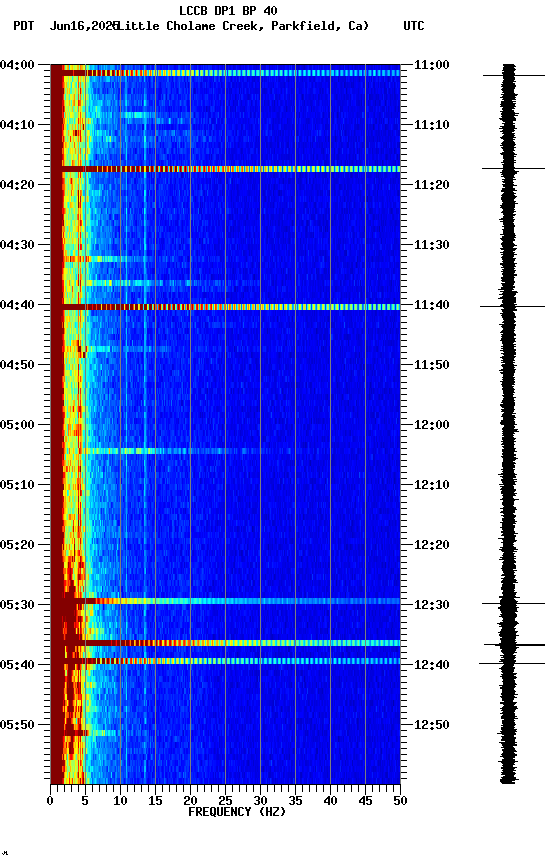Select the 04:20 PDT time label
The width and height of the screenshot is (552, 864).
17,185
